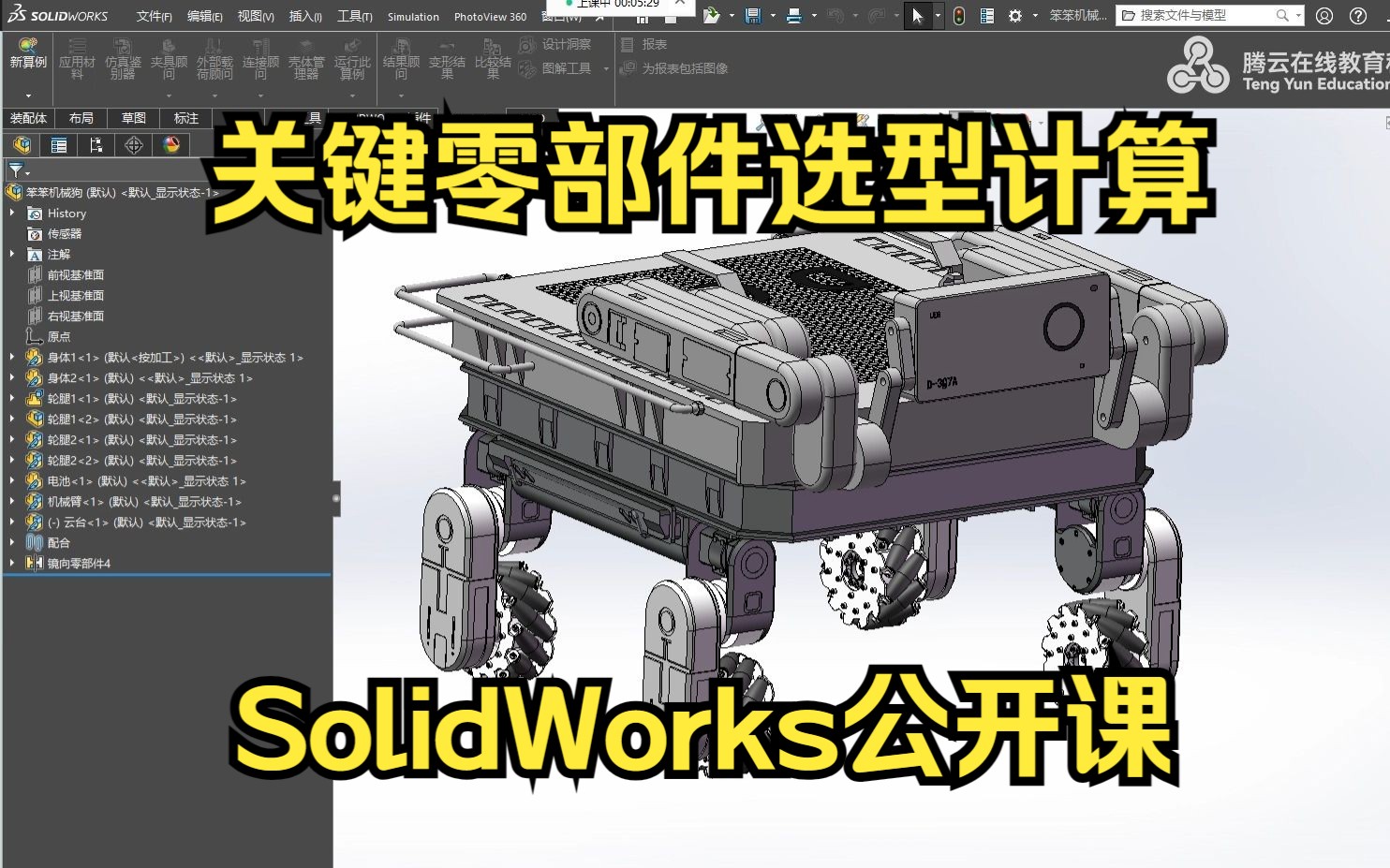Open the 视图(V) menu
Screen dimensions: 1390x868
point(255,16)
